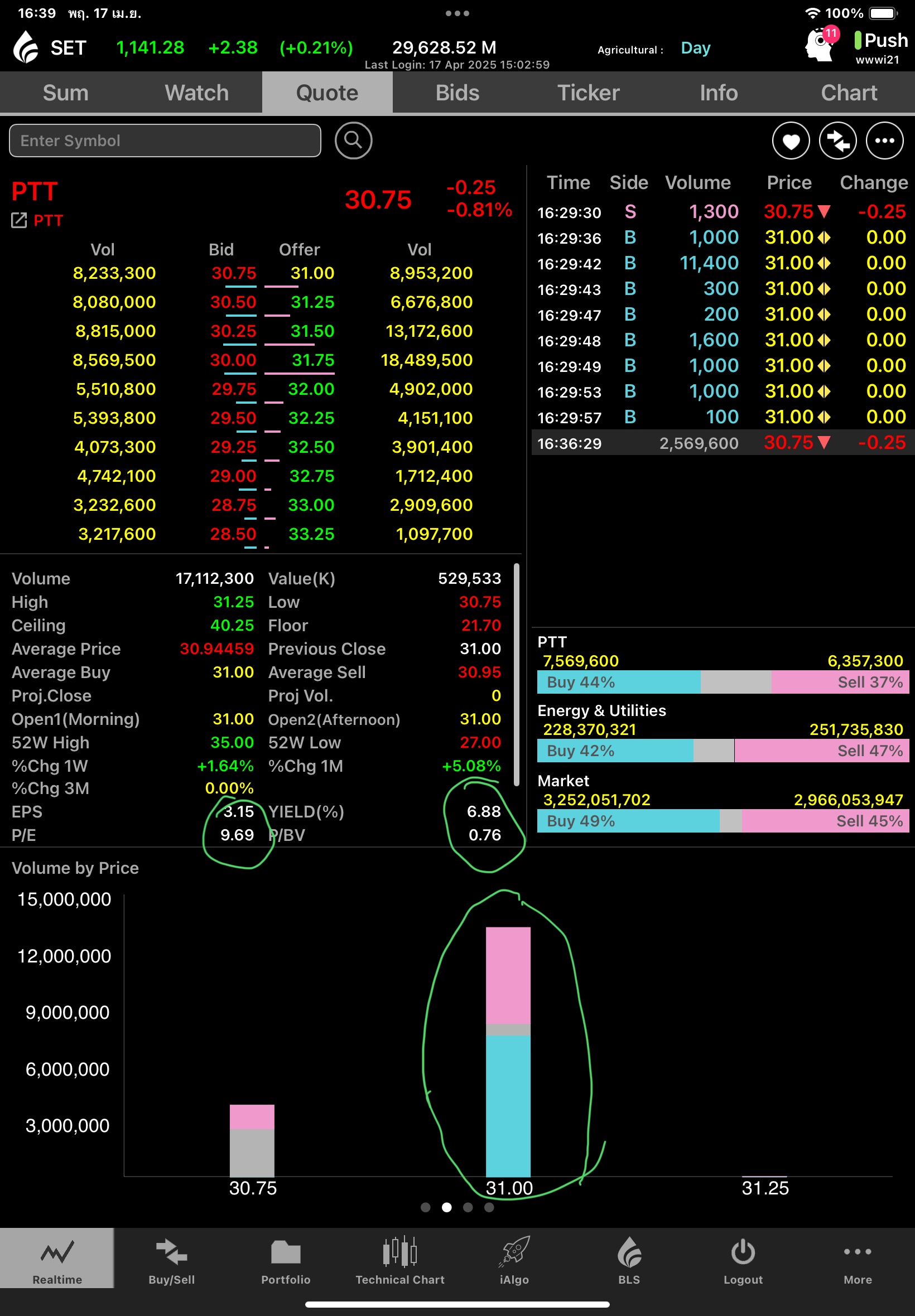915x1316 pixels.
Task: Tap the Average Price value 30.94459
Action: pos(216,649)
